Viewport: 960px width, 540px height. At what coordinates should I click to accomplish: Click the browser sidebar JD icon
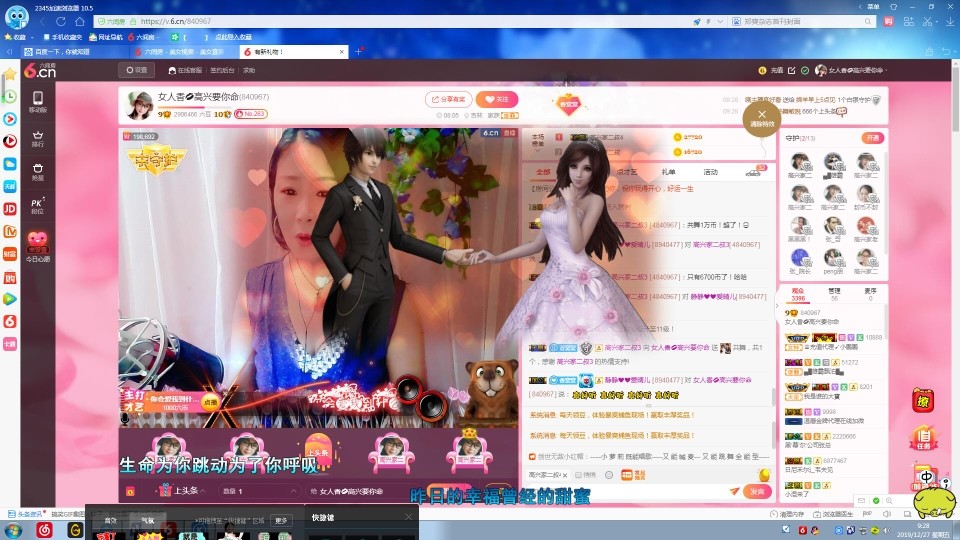[x=10, y=209]
